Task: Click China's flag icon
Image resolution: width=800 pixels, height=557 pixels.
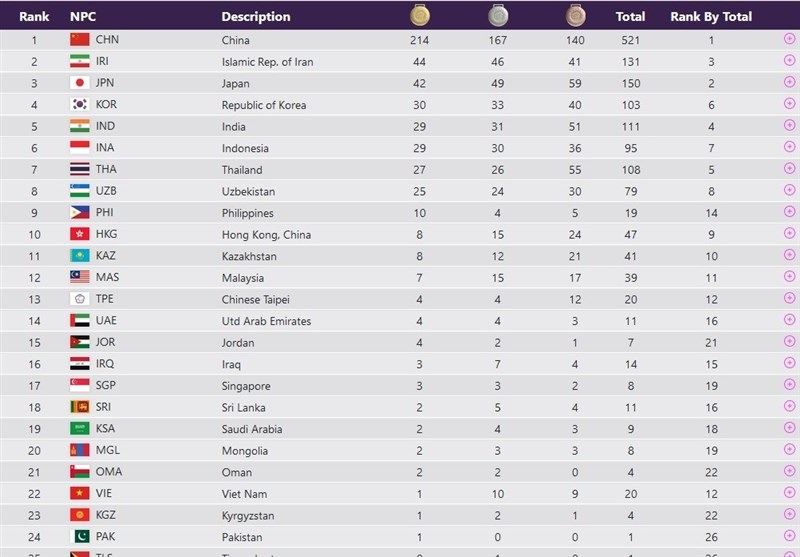Action: pos(80,40)
